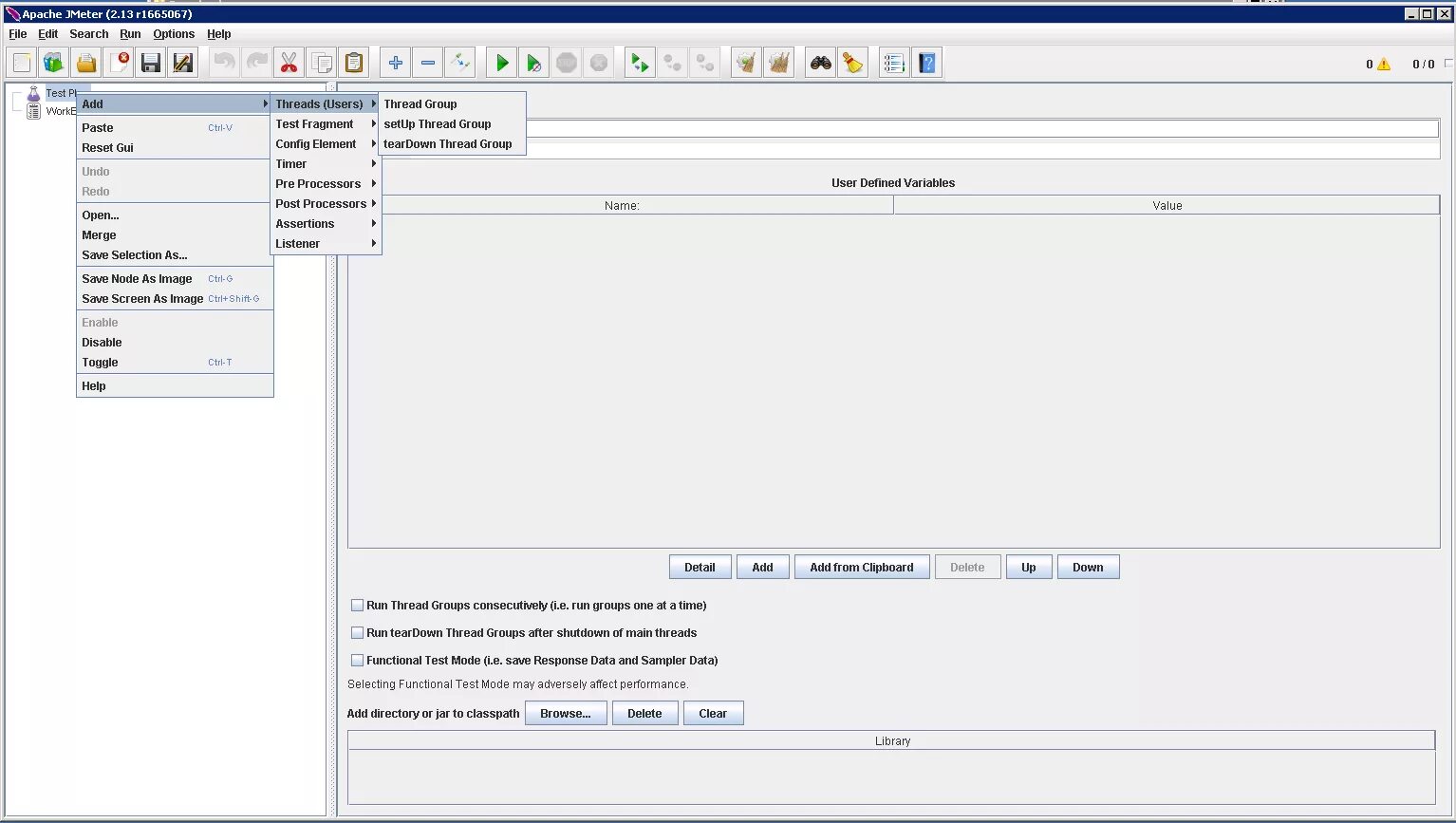Viewport: 1456px width, 823px height.
Task: Choose Reset Gui in context menu
Action: tap(175, 148)
